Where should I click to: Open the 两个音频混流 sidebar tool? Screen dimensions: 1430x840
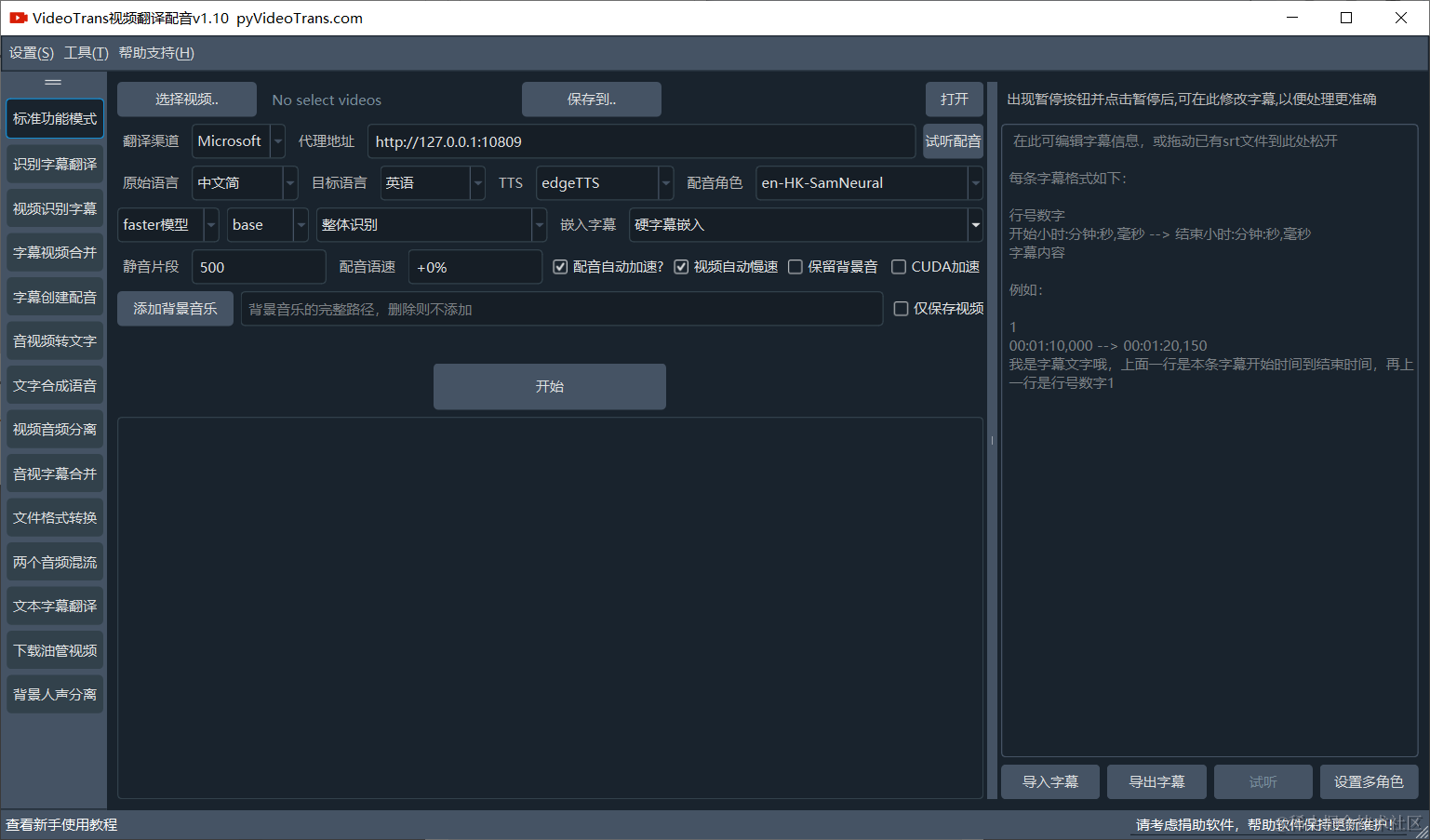click(x=55, y=562)
